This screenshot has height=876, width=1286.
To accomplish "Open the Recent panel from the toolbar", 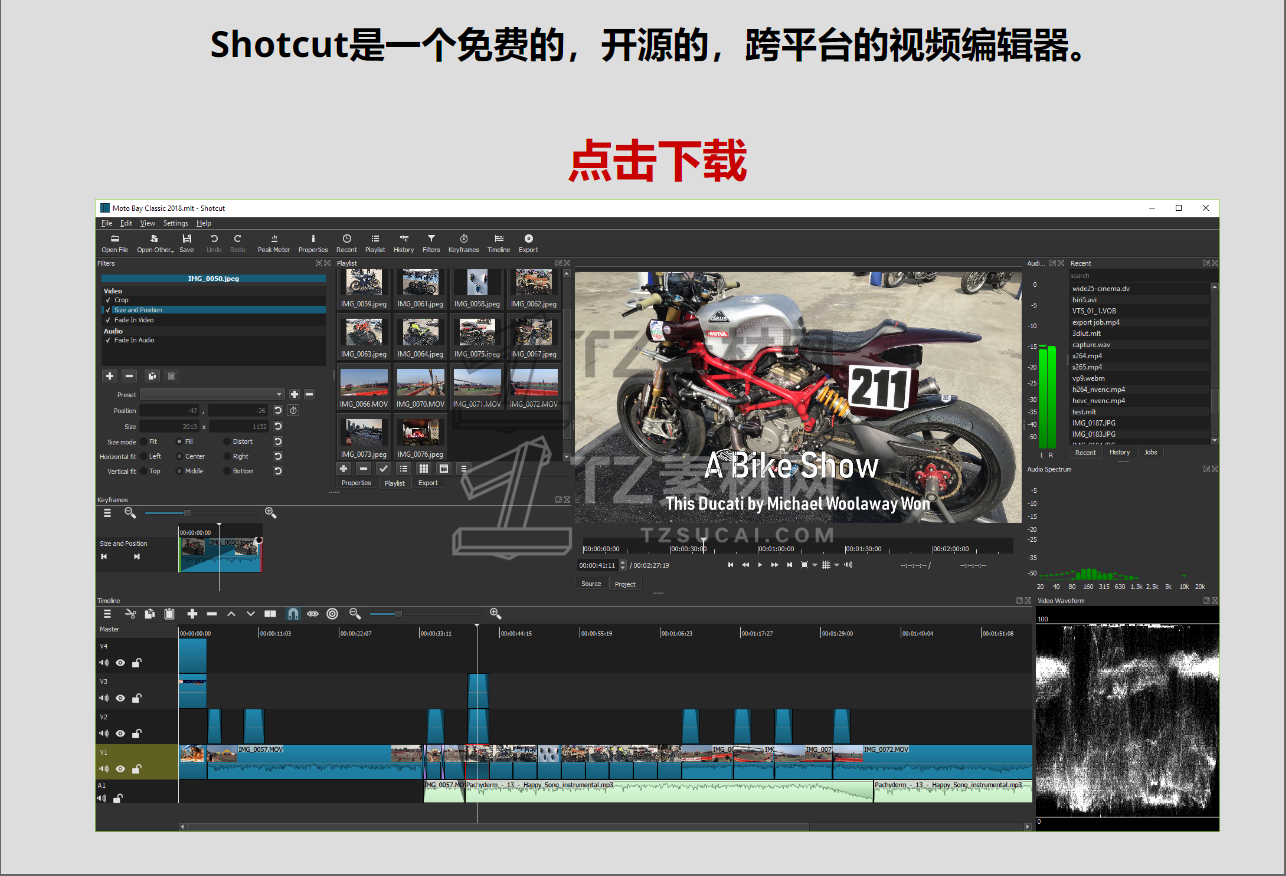I will 346,243.
